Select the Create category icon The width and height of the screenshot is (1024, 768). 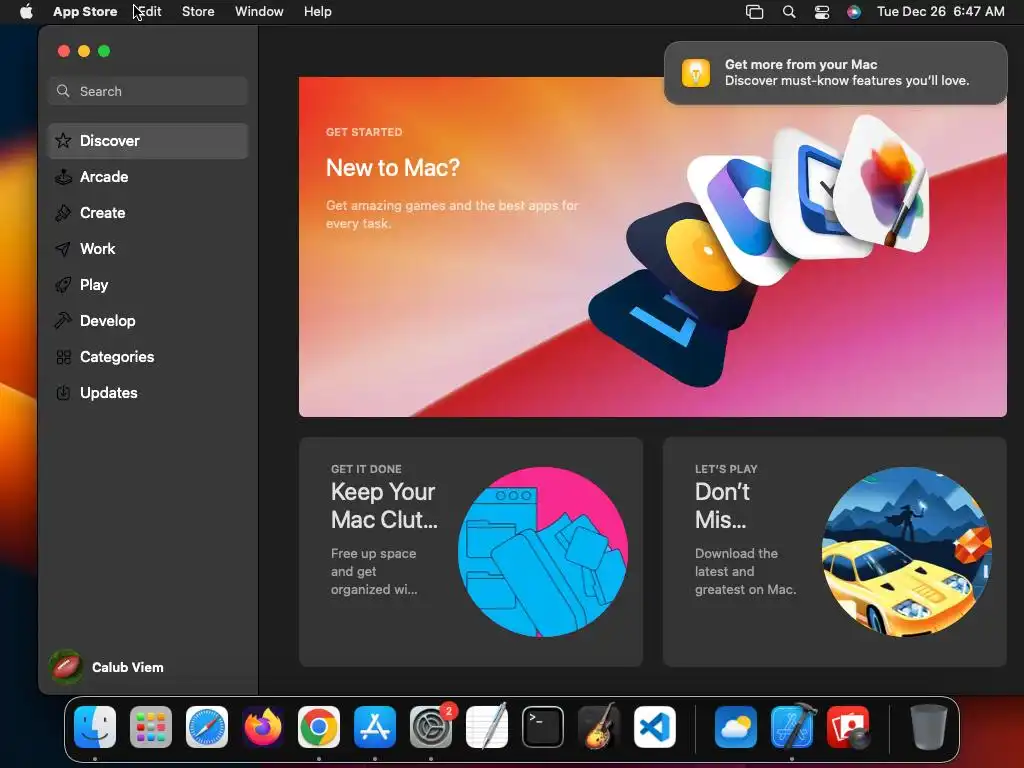coord(63,213)
